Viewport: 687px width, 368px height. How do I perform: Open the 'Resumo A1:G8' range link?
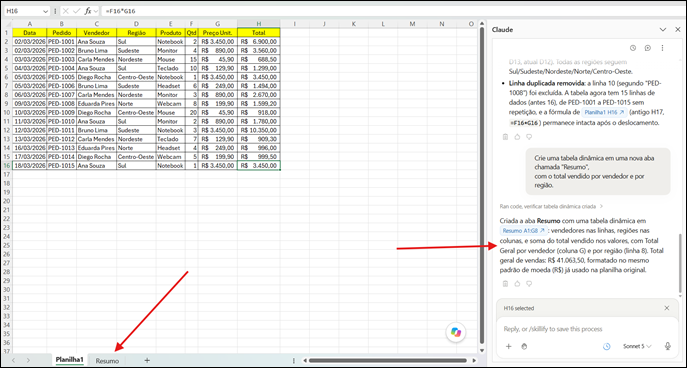[x=523, y=230]
